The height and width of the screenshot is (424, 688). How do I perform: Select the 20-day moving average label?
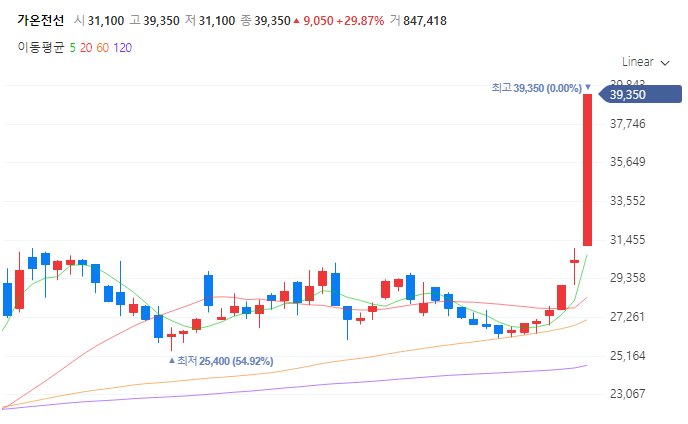point(86,48)
